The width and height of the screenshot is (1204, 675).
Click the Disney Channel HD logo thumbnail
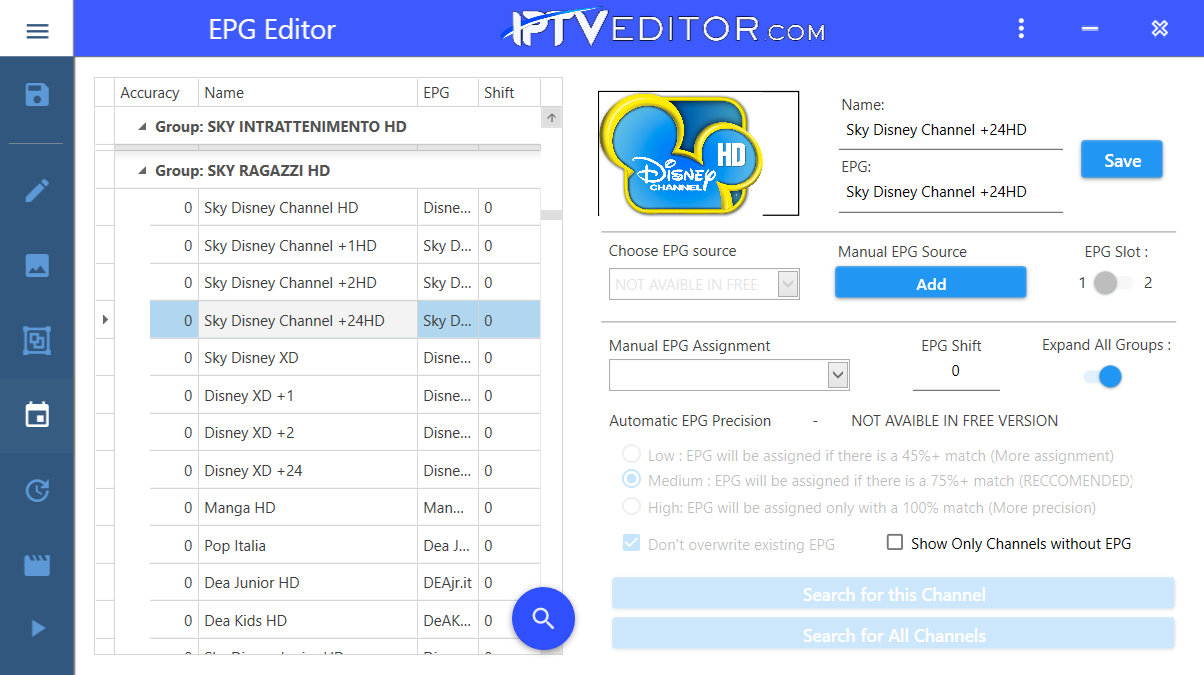(698, 153)
